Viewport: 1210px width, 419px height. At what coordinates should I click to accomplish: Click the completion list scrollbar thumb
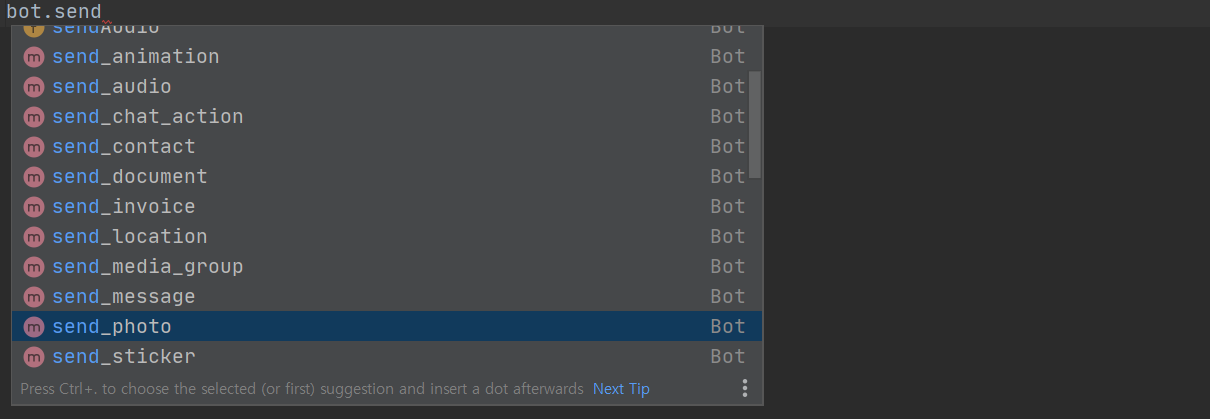(755, 124)
